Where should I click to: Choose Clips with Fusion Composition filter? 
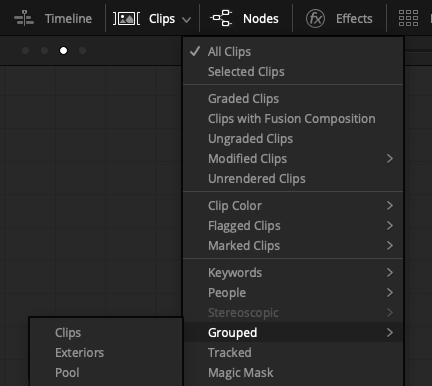[x=293, y=119]
